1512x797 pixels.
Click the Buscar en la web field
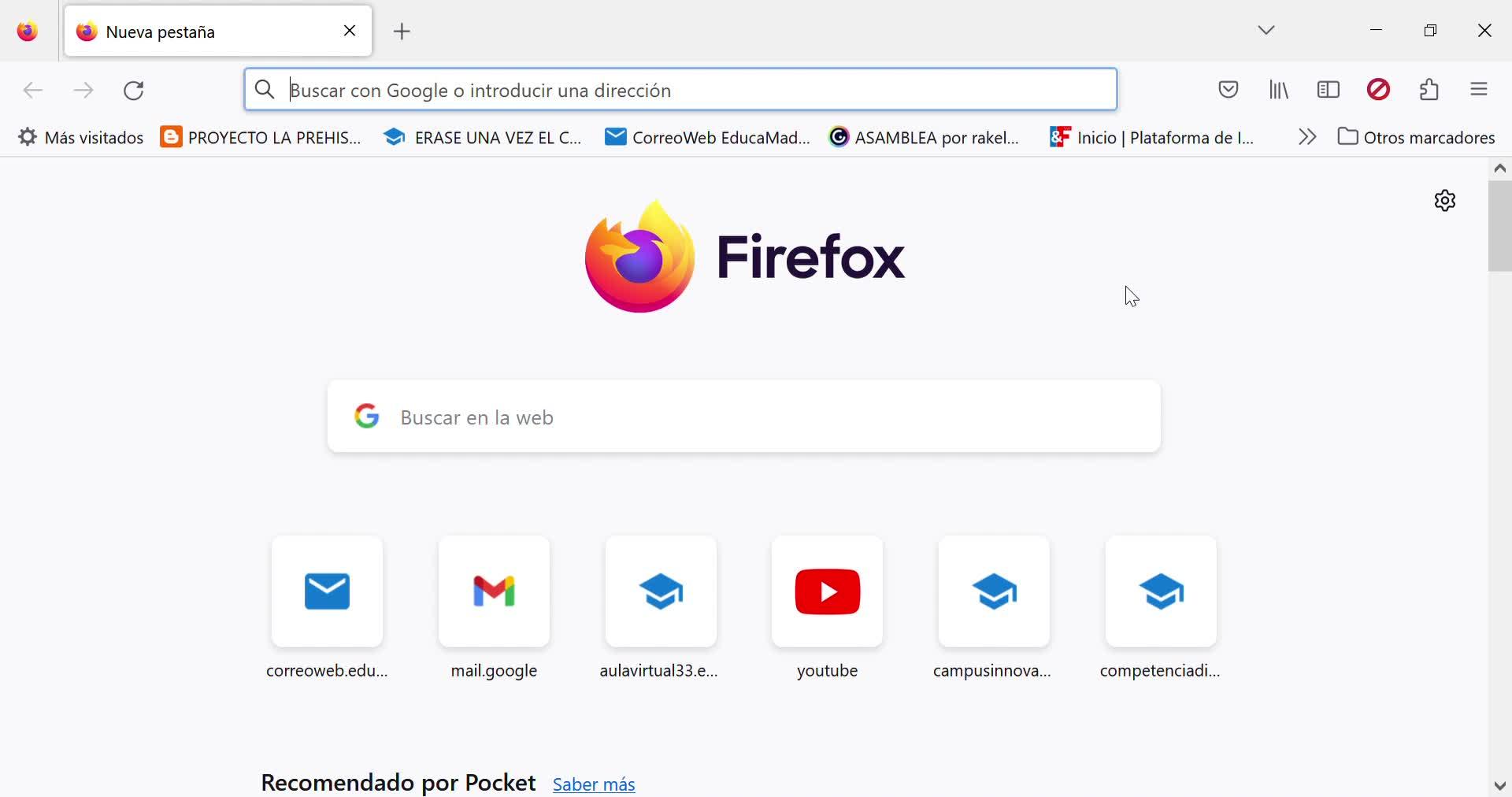click(744, 417)
